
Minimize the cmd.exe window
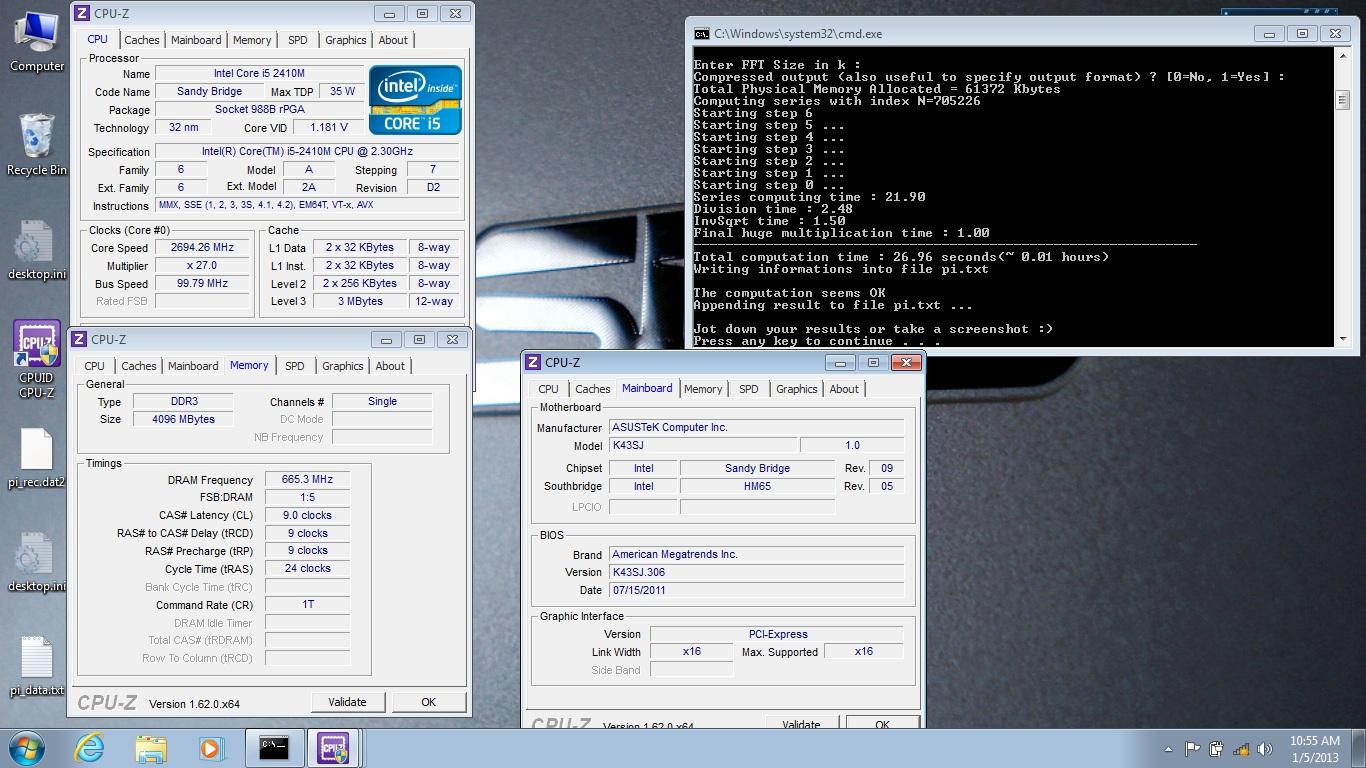tap(1269, 34)
